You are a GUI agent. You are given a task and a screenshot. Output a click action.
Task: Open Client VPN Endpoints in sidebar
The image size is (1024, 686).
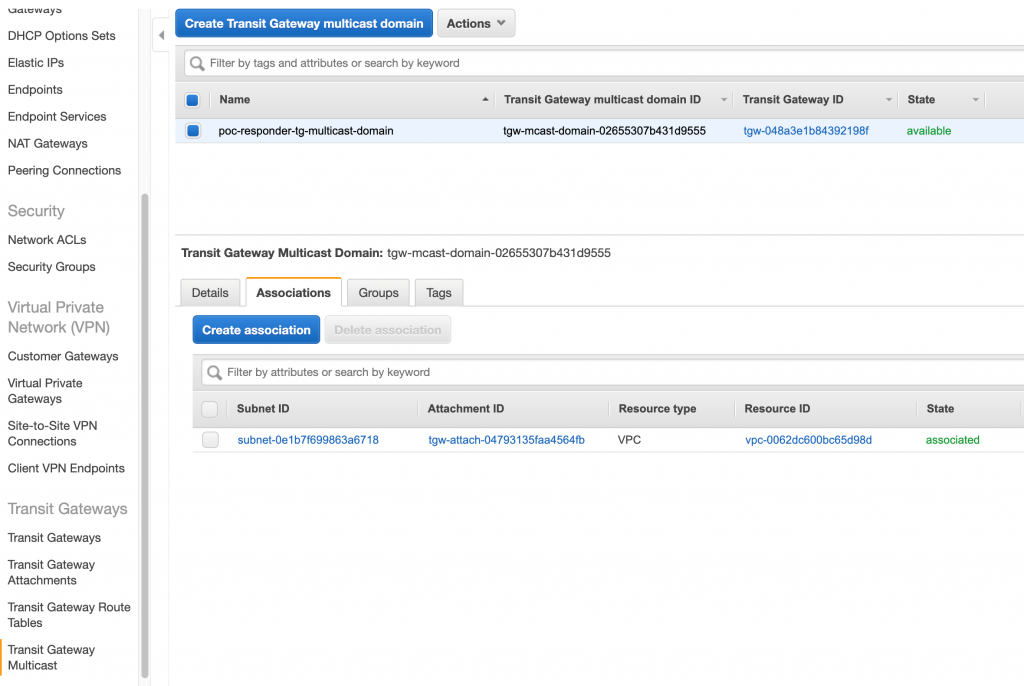click(66, 468)
